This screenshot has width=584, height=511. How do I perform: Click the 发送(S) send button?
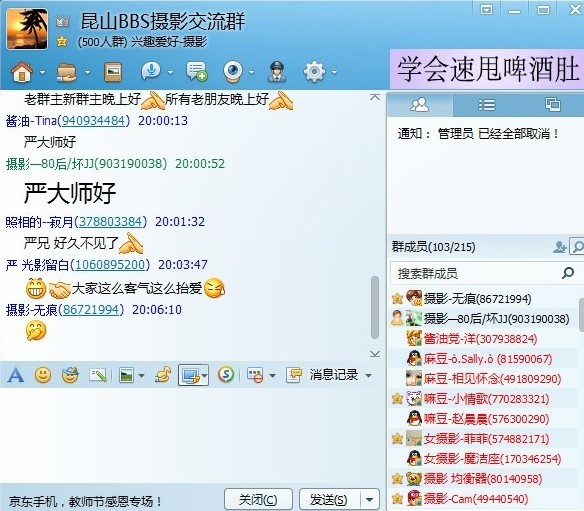click(330, 499)
